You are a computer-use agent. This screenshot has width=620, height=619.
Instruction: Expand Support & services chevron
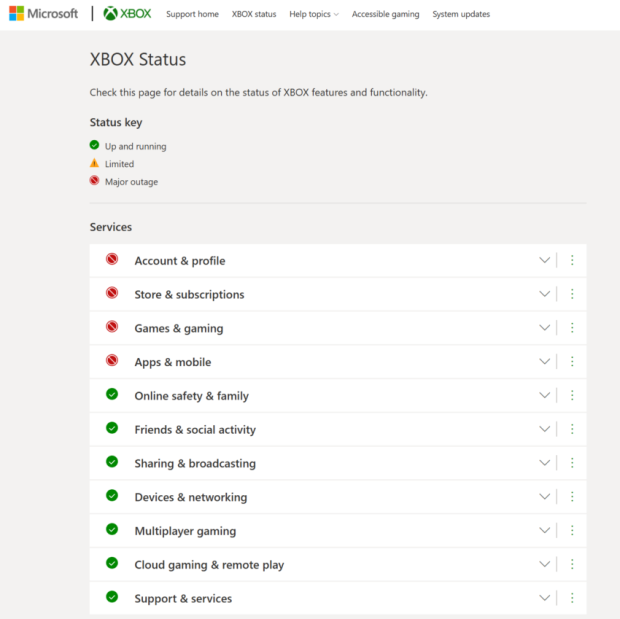tap(544, 598)
